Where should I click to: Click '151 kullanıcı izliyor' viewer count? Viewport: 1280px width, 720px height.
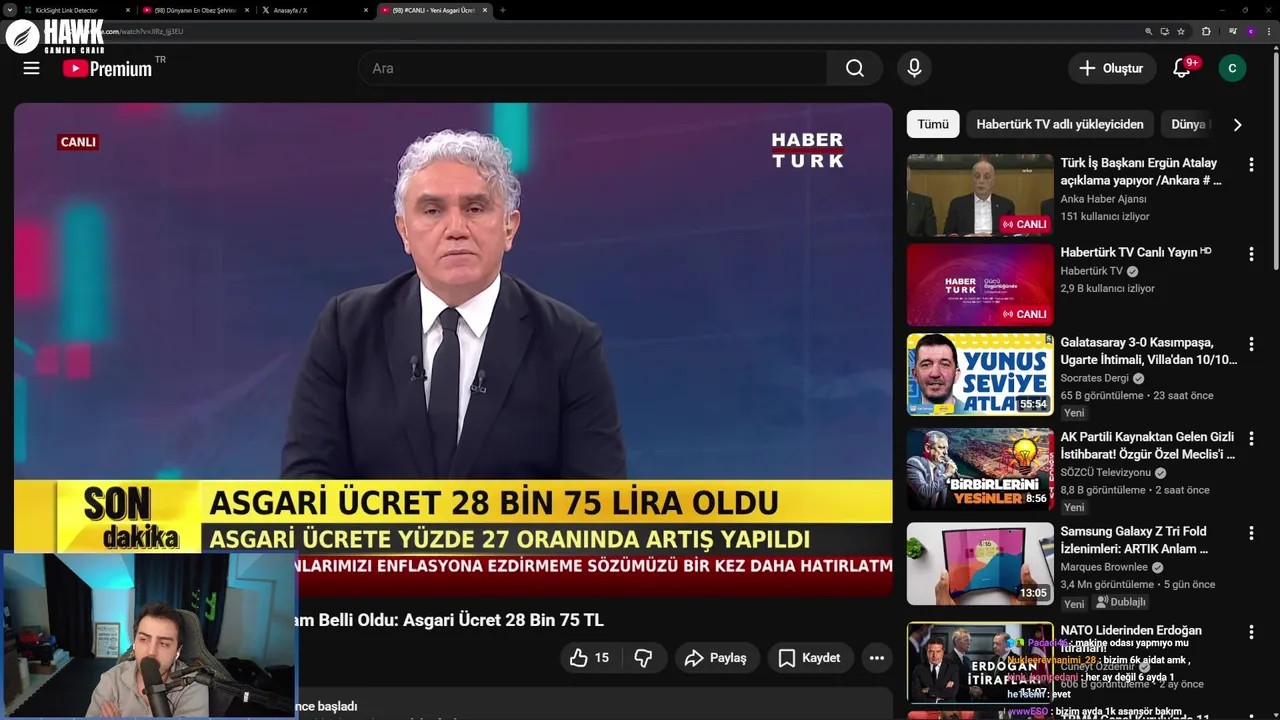pos(1105,216)
